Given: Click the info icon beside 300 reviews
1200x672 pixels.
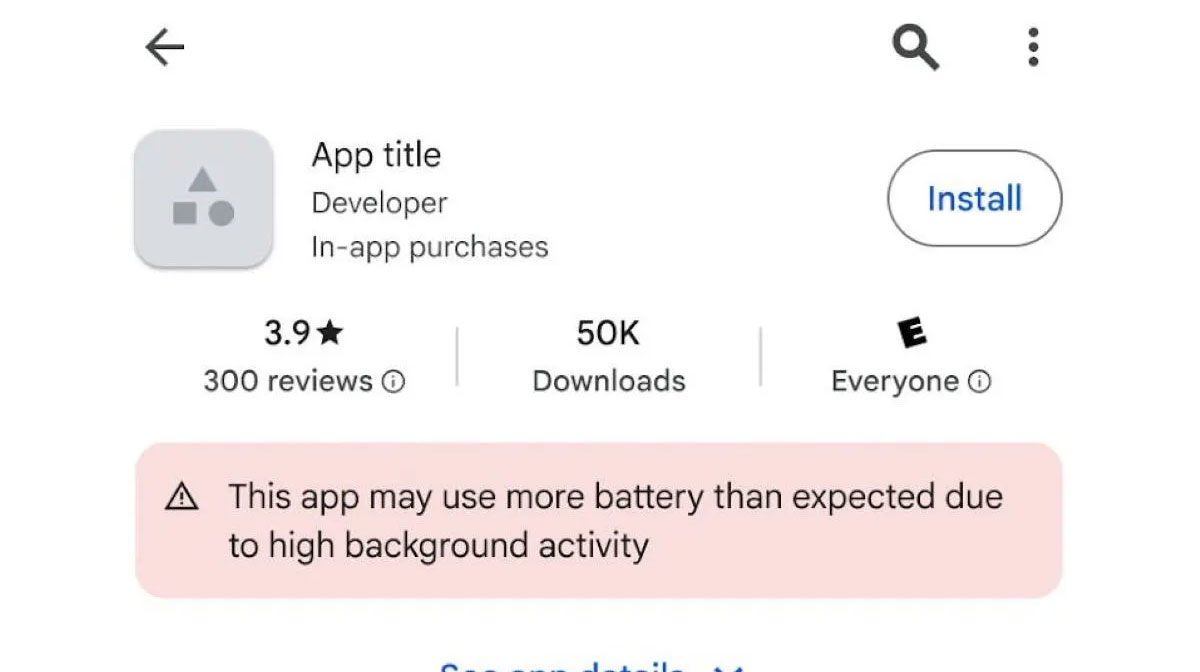Looking at the screenshot, I should click(394, 382).
